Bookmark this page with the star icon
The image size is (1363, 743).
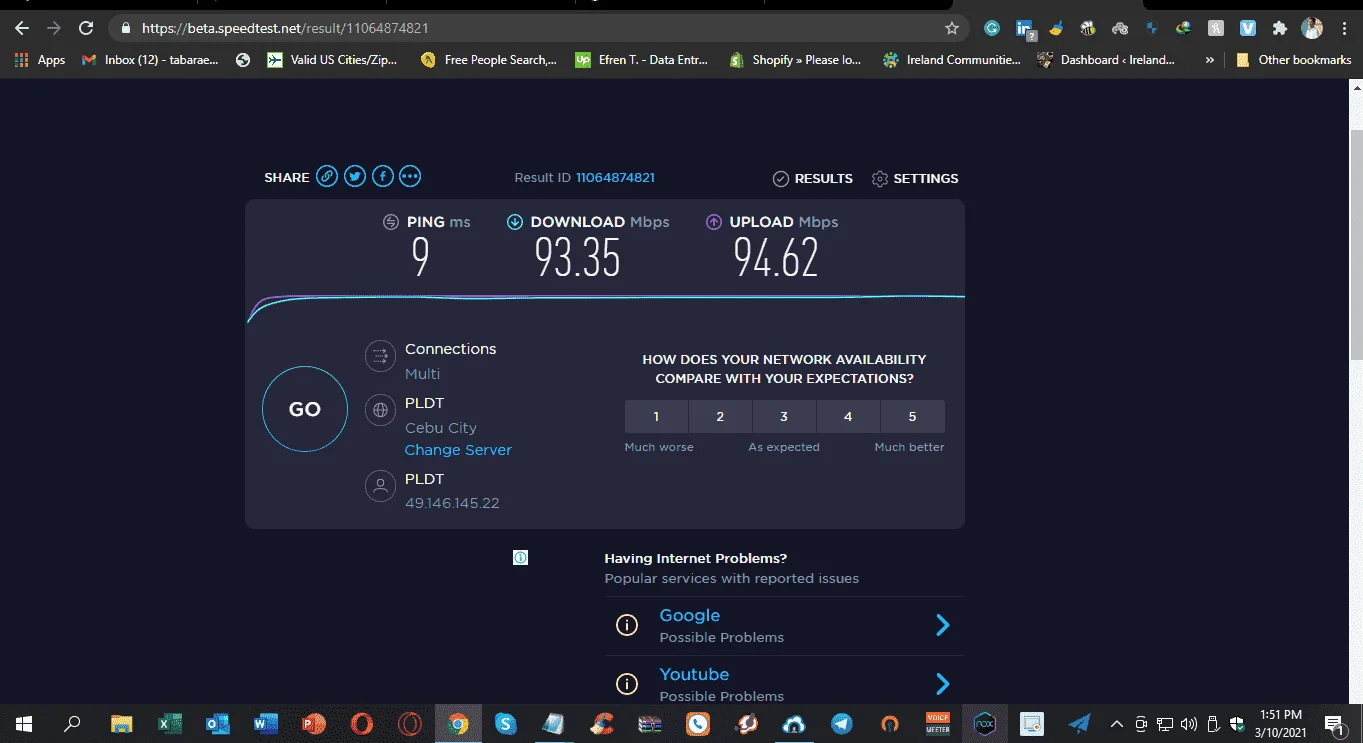pos(952,28)
